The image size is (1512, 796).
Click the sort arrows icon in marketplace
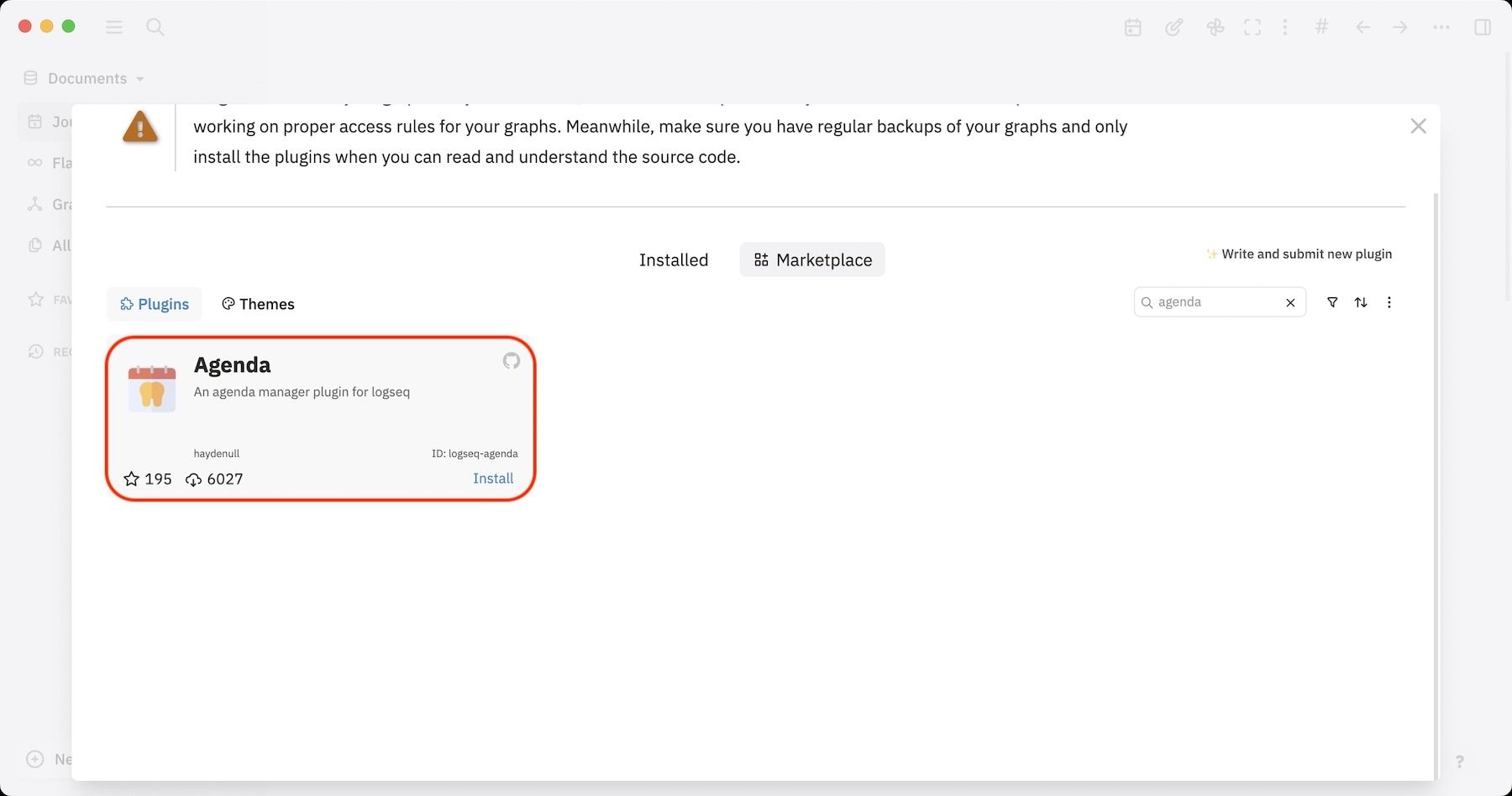1361,302
